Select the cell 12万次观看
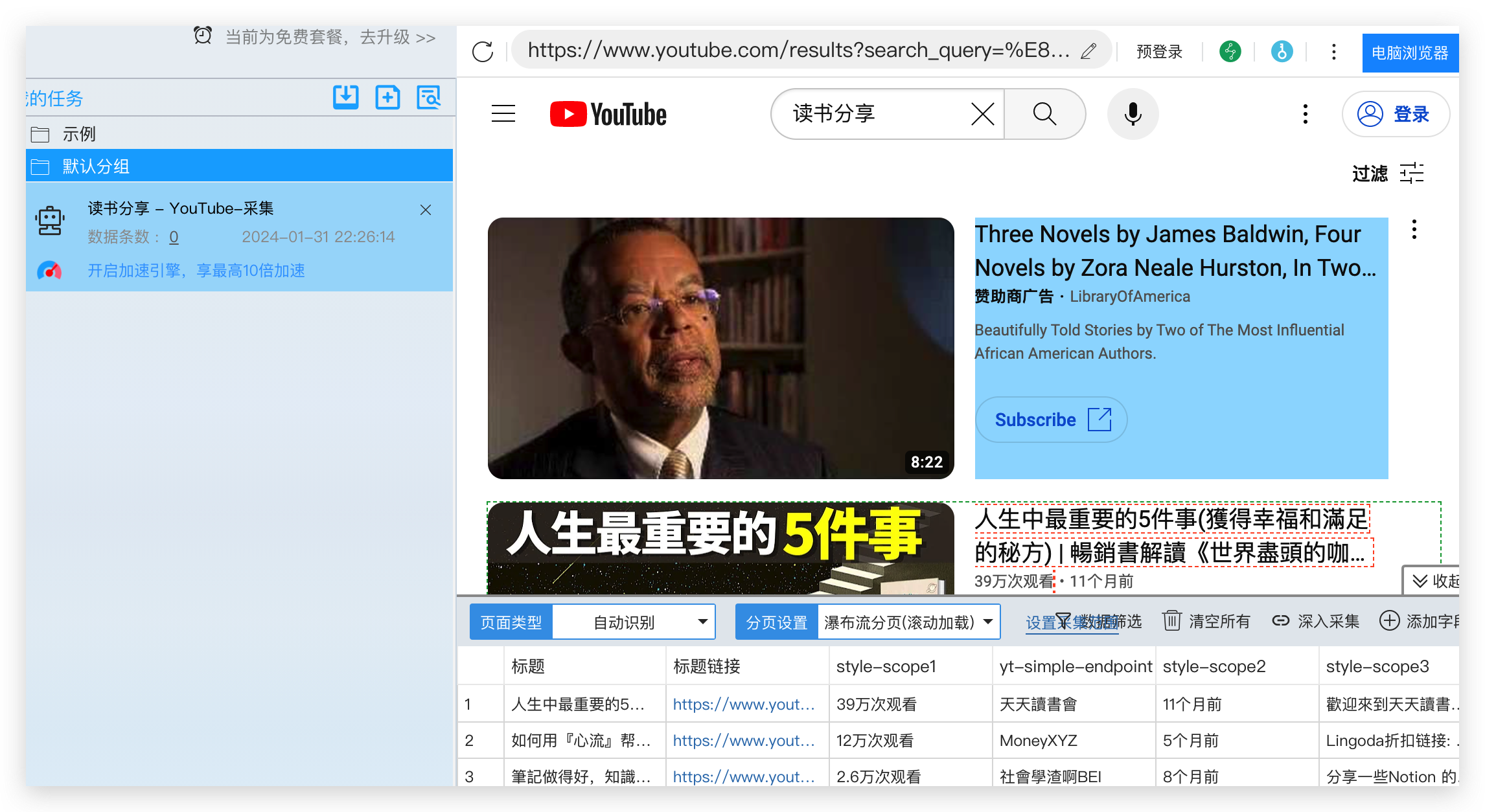 point(910,740)
